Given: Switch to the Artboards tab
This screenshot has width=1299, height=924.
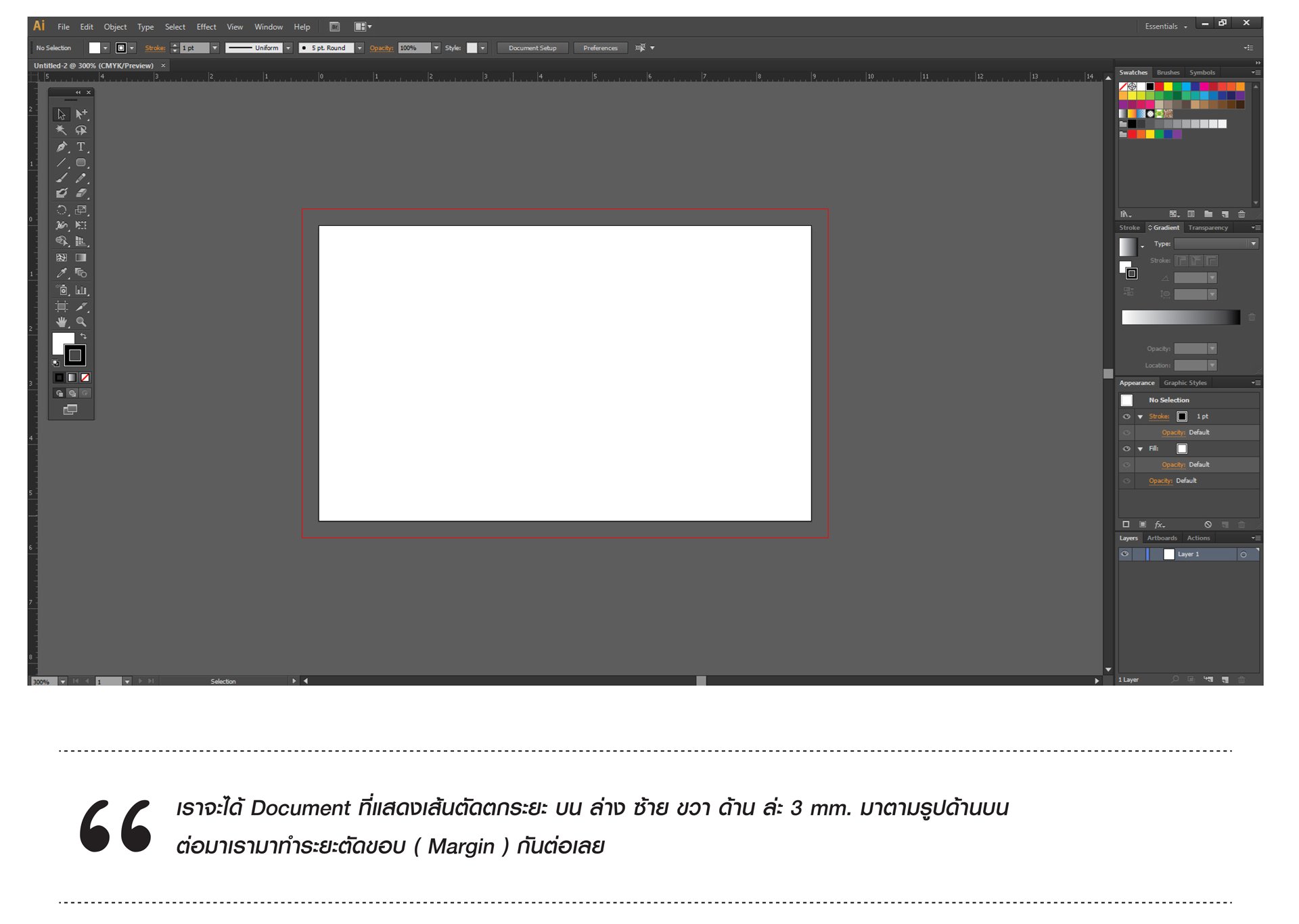Looking at the screenshot, I should [x=1162, y=538].
